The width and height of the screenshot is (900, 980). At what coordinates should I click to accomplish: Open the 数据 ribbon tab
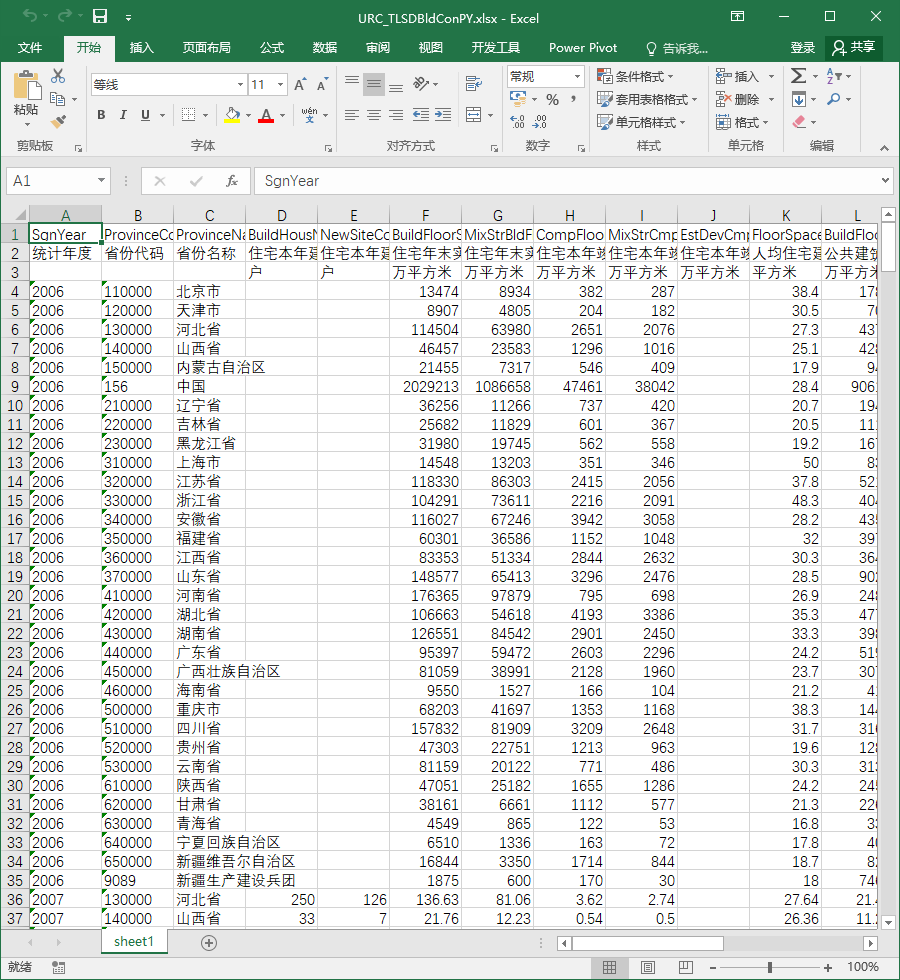325,48
